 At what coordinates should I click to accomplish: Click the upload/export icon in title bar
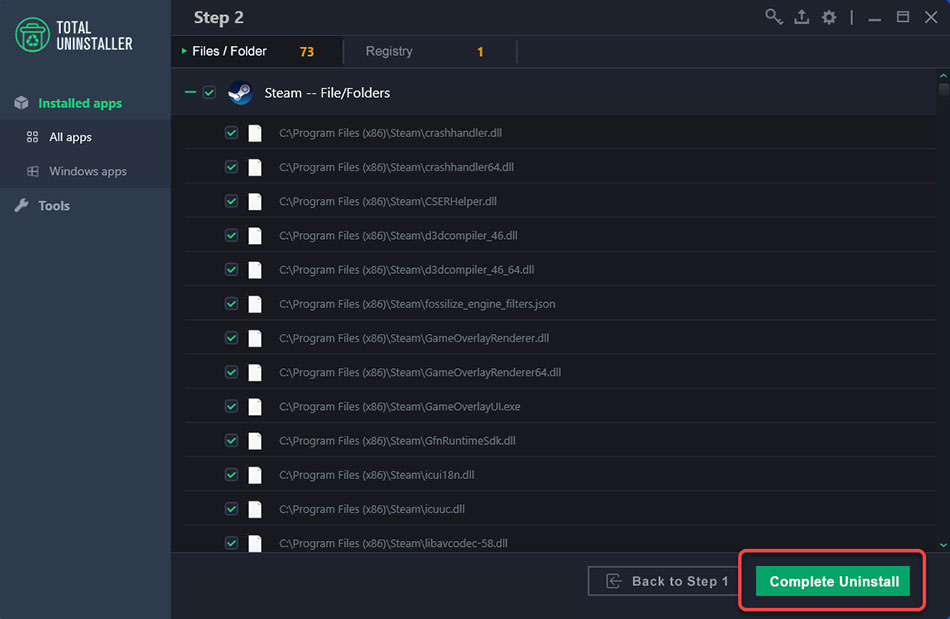802,17
